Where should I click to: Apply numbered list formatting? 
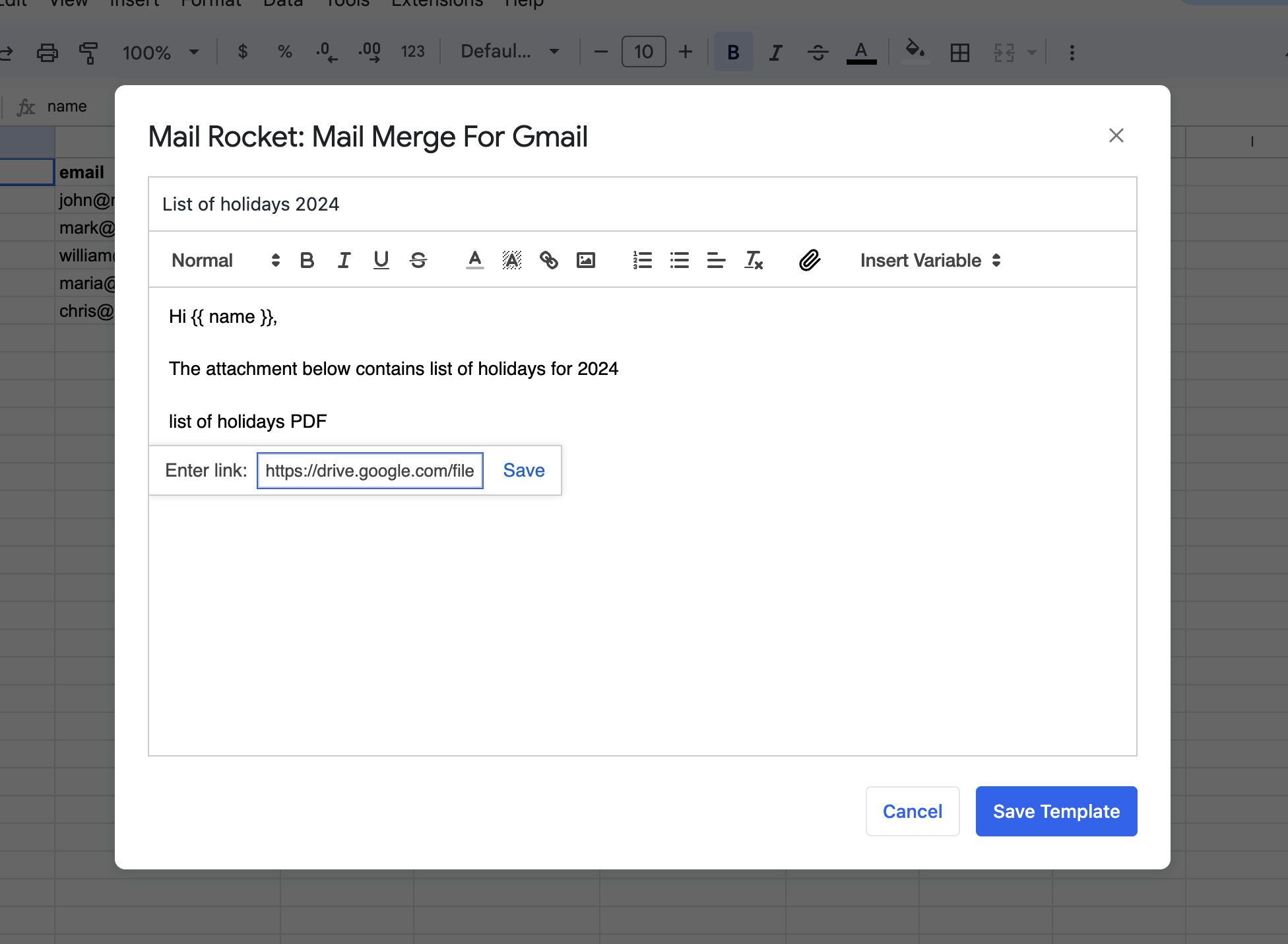[x=642, y=260]
